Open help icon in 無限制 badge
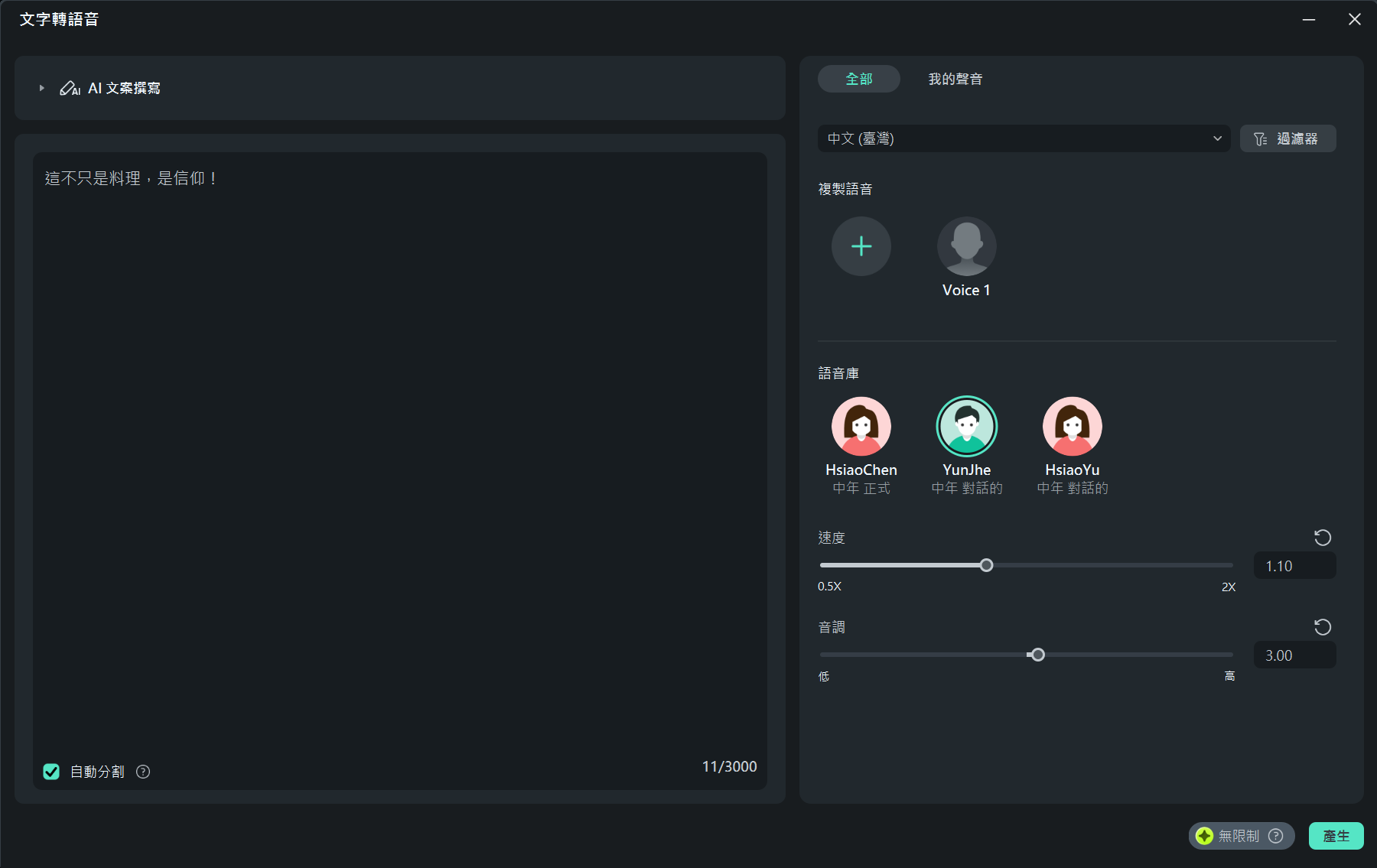 [1276, 836]
